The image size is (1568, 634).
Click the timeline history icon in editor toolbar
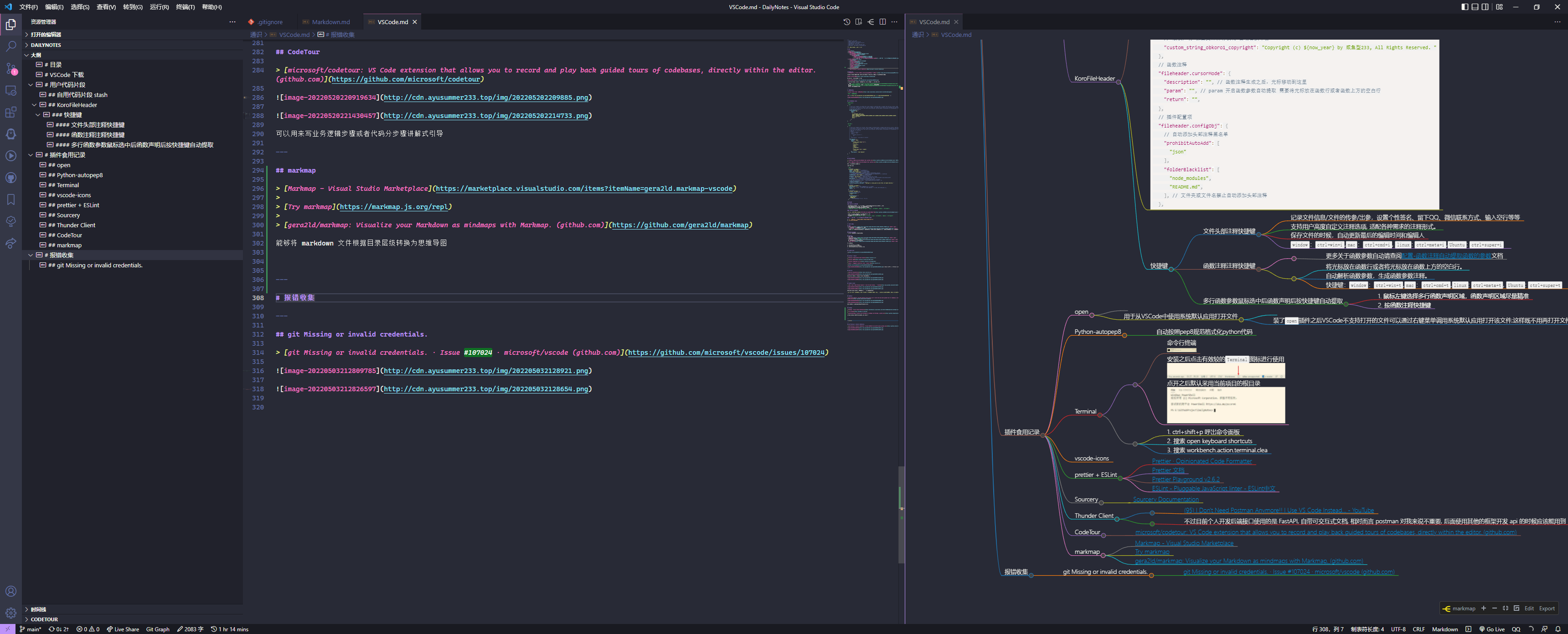coord(847,22)
